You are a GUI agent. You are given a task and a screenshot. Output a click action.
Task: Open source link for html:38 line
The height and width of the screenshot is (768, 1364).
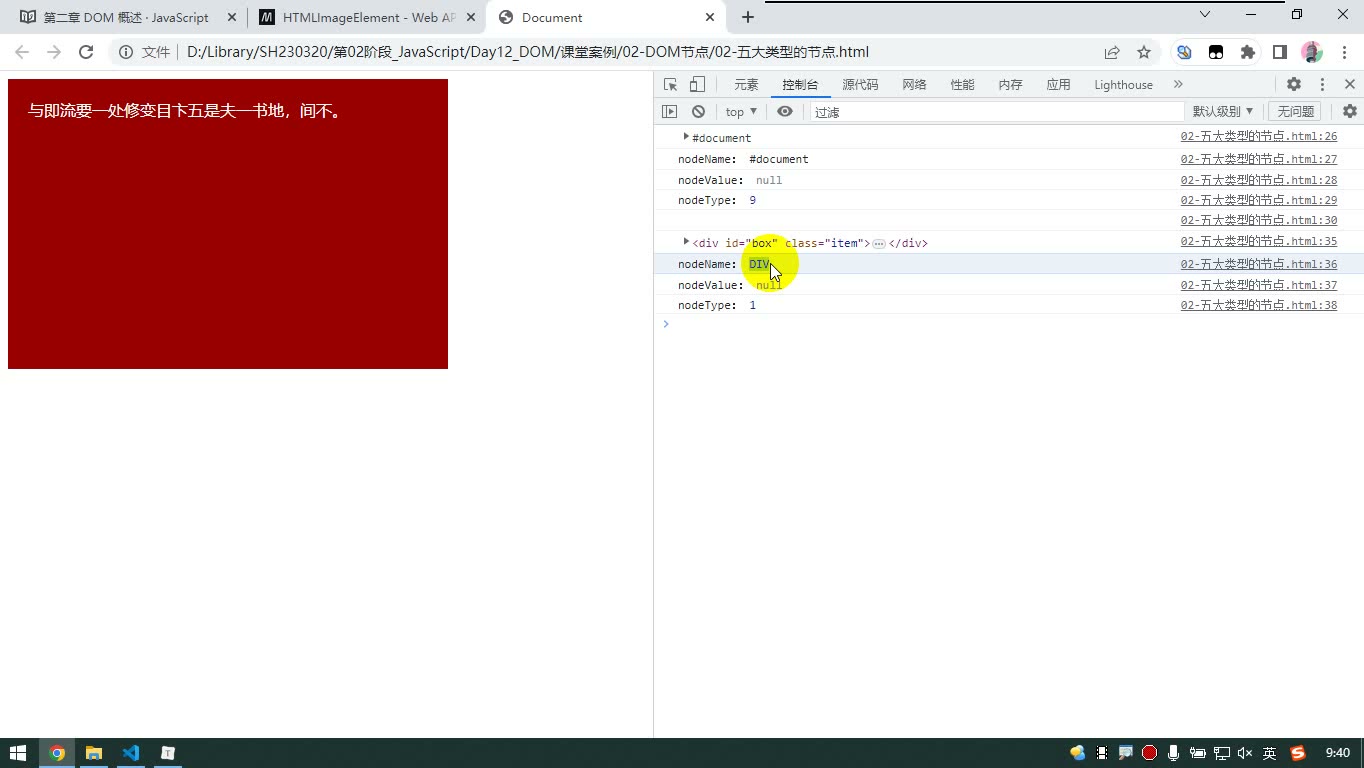tap(1259, 305)
